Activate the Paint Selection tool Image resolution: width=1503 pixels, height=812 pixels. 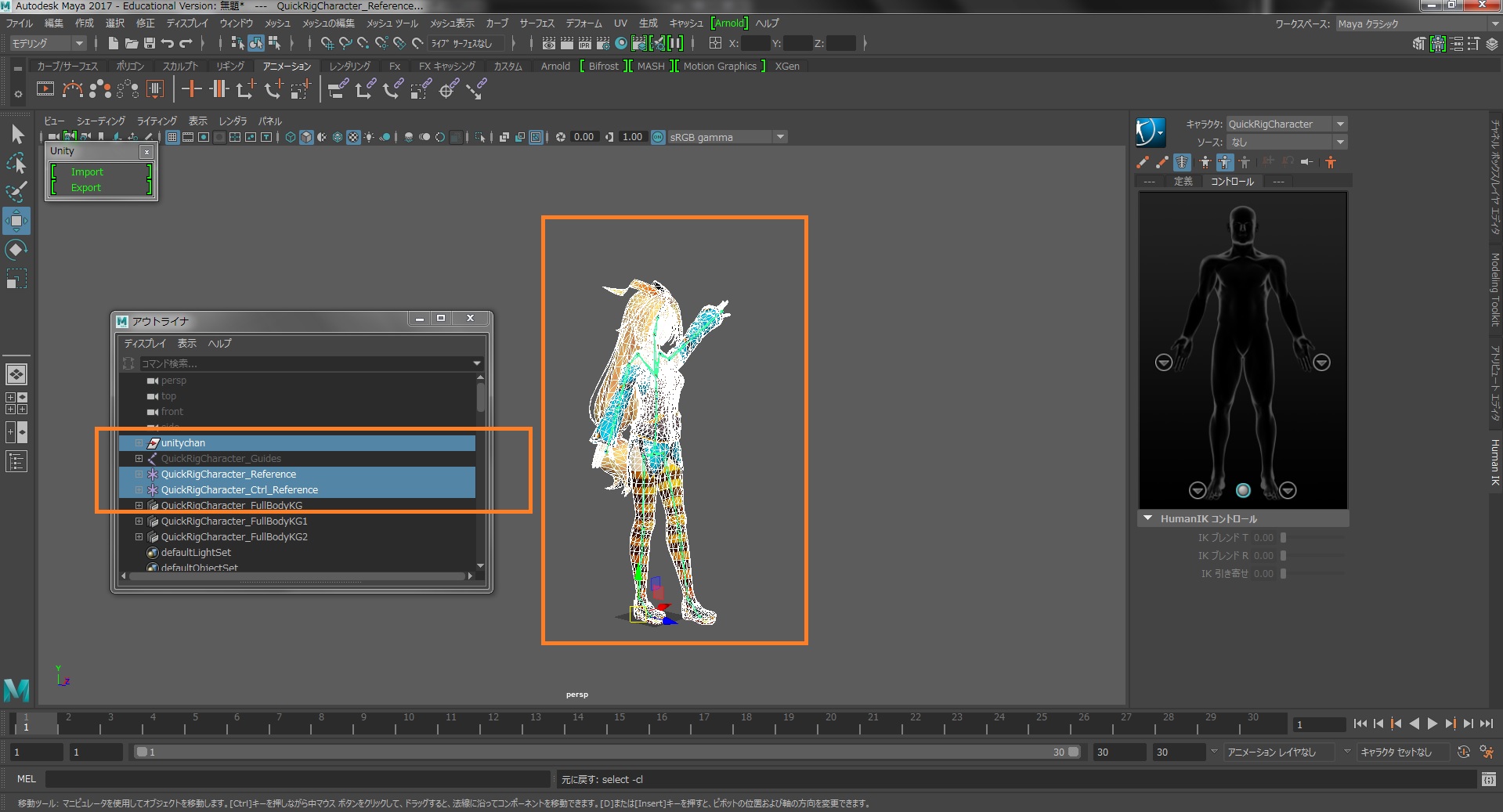coord(16,192)
